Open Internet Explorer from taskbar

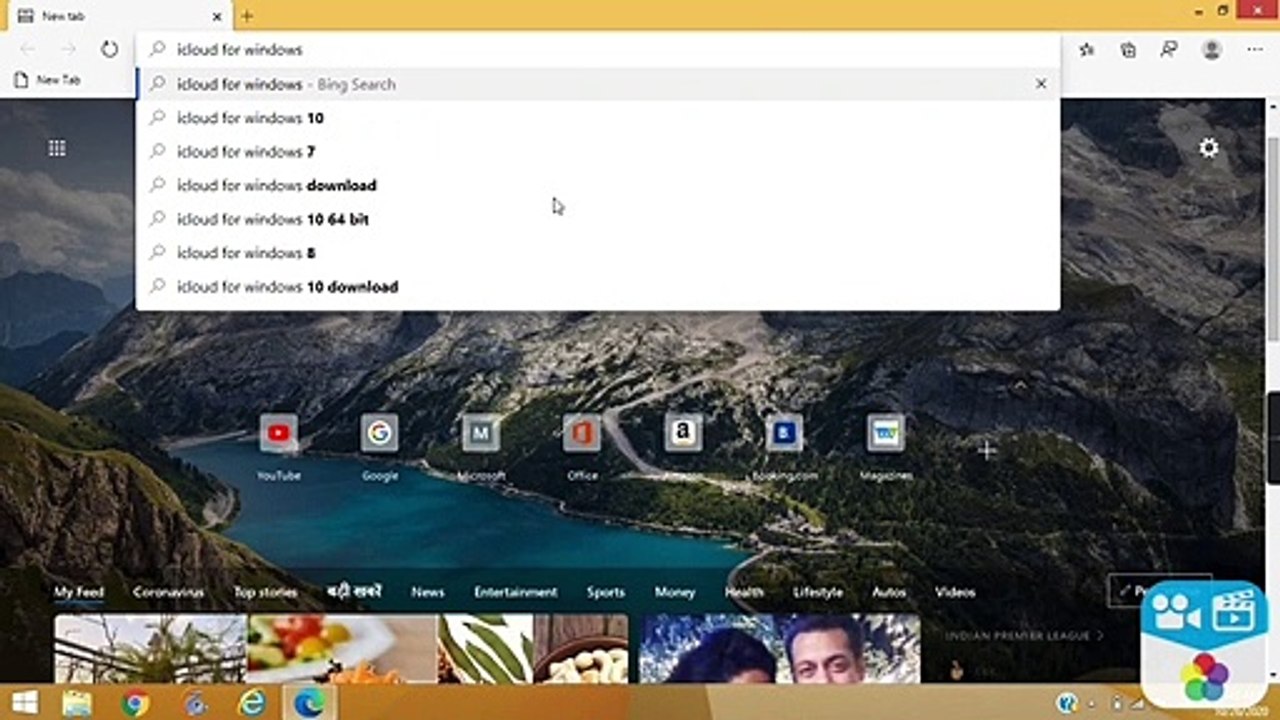252,703
